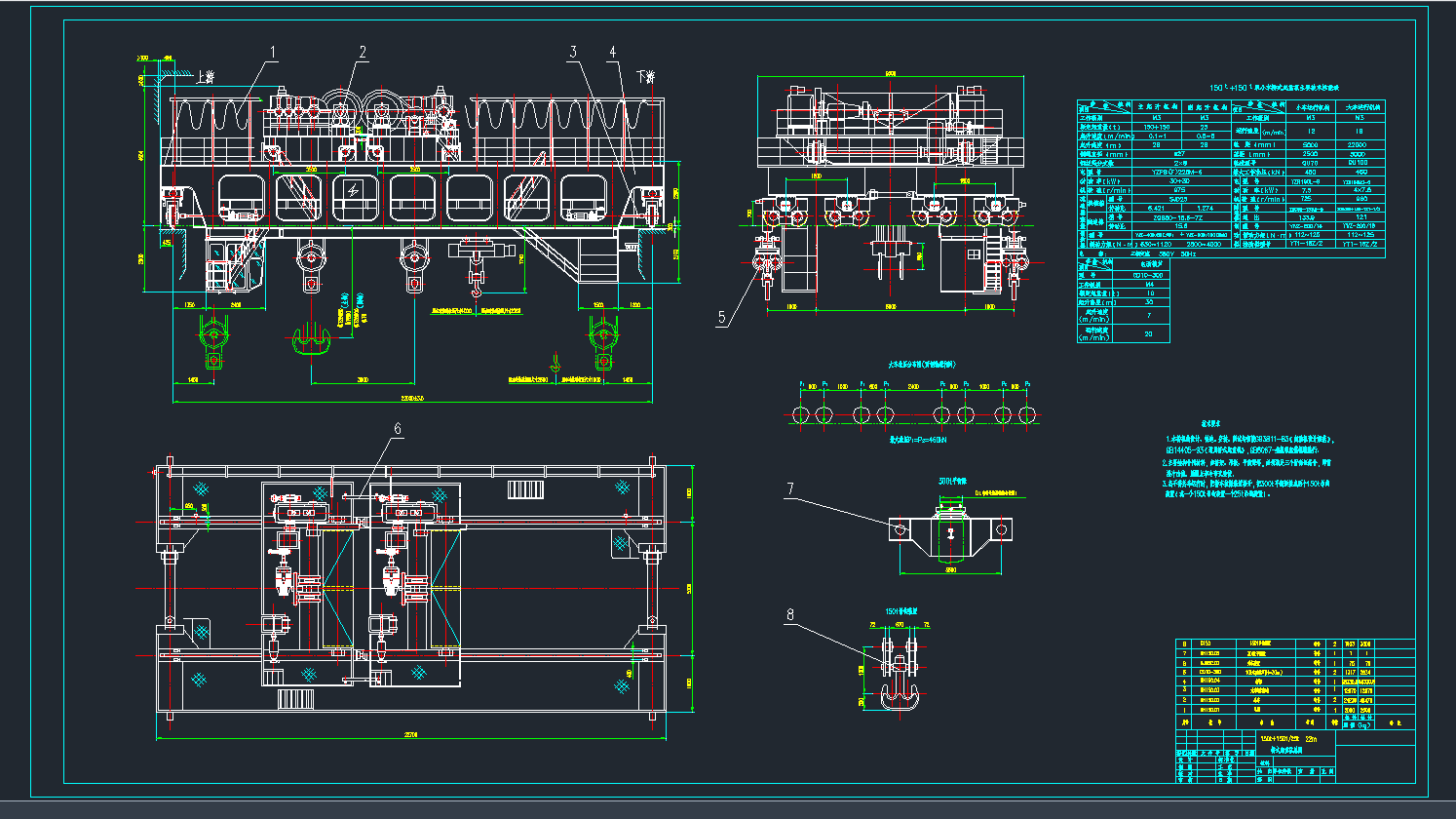Click callout number 5 beside the side view
This screenshot has width=1456, height=819.
coord(722,317)
